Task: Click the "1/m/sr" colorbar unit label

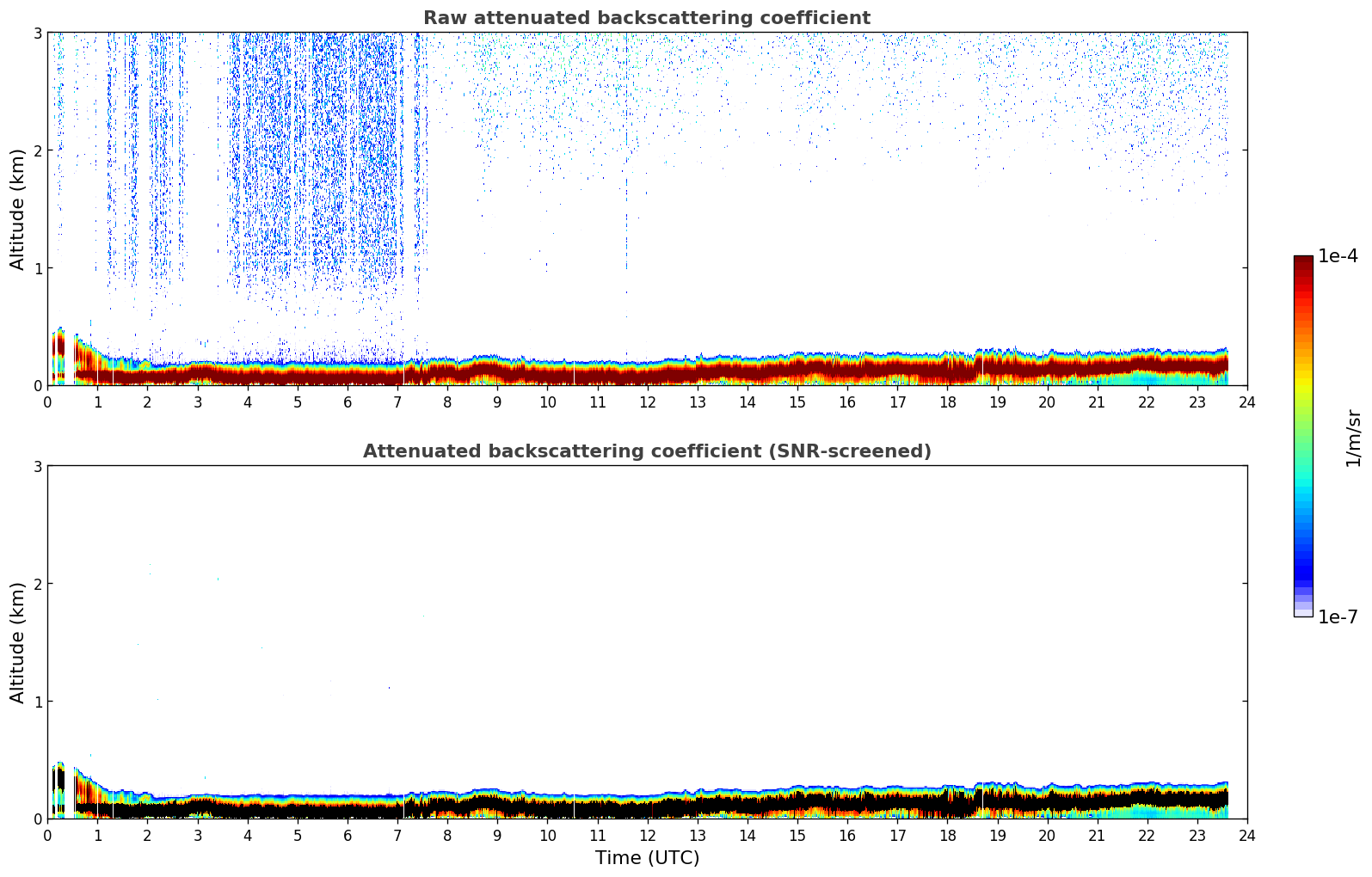Action: pyautogui.click(x=1353, y=438)
